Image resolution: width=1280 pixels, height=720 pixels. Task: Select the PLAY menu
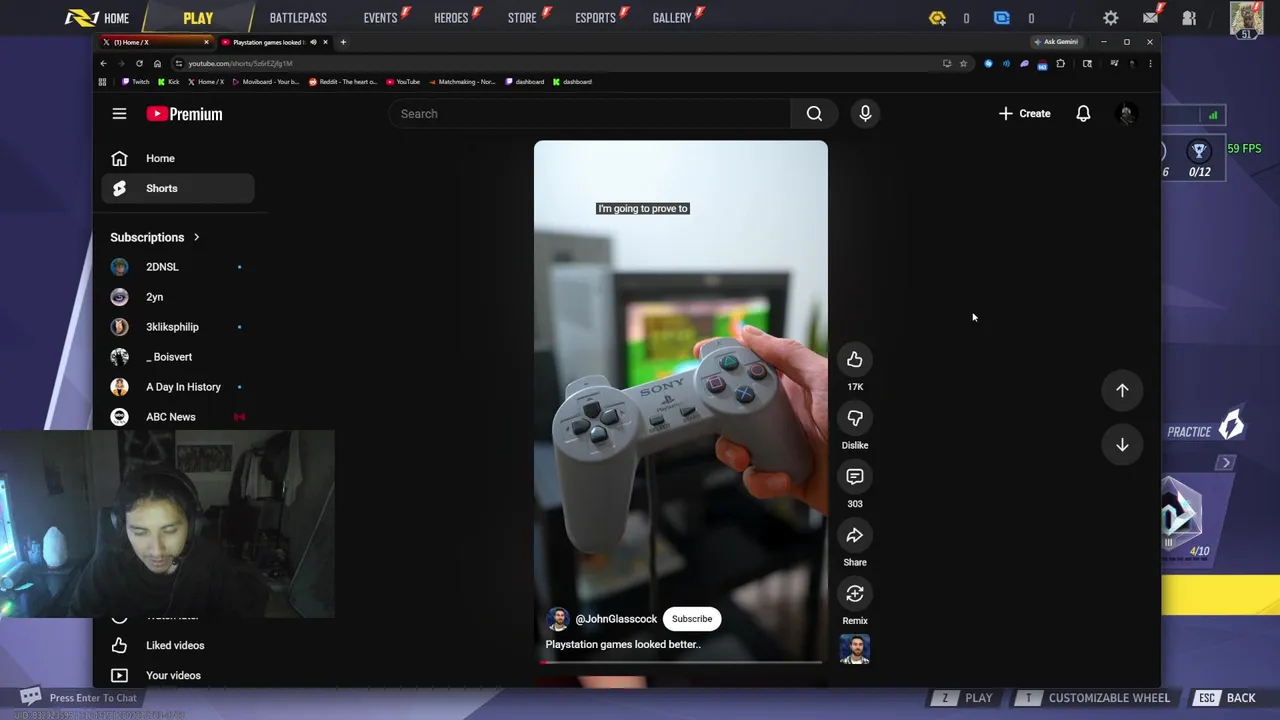coord(198,18)
